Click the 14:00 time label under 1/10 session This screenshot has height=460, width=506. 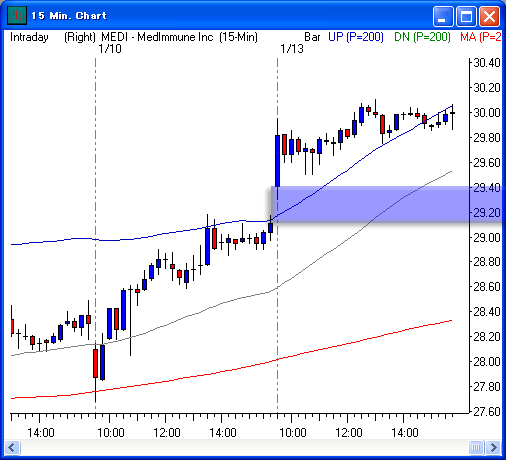[223, 433]
